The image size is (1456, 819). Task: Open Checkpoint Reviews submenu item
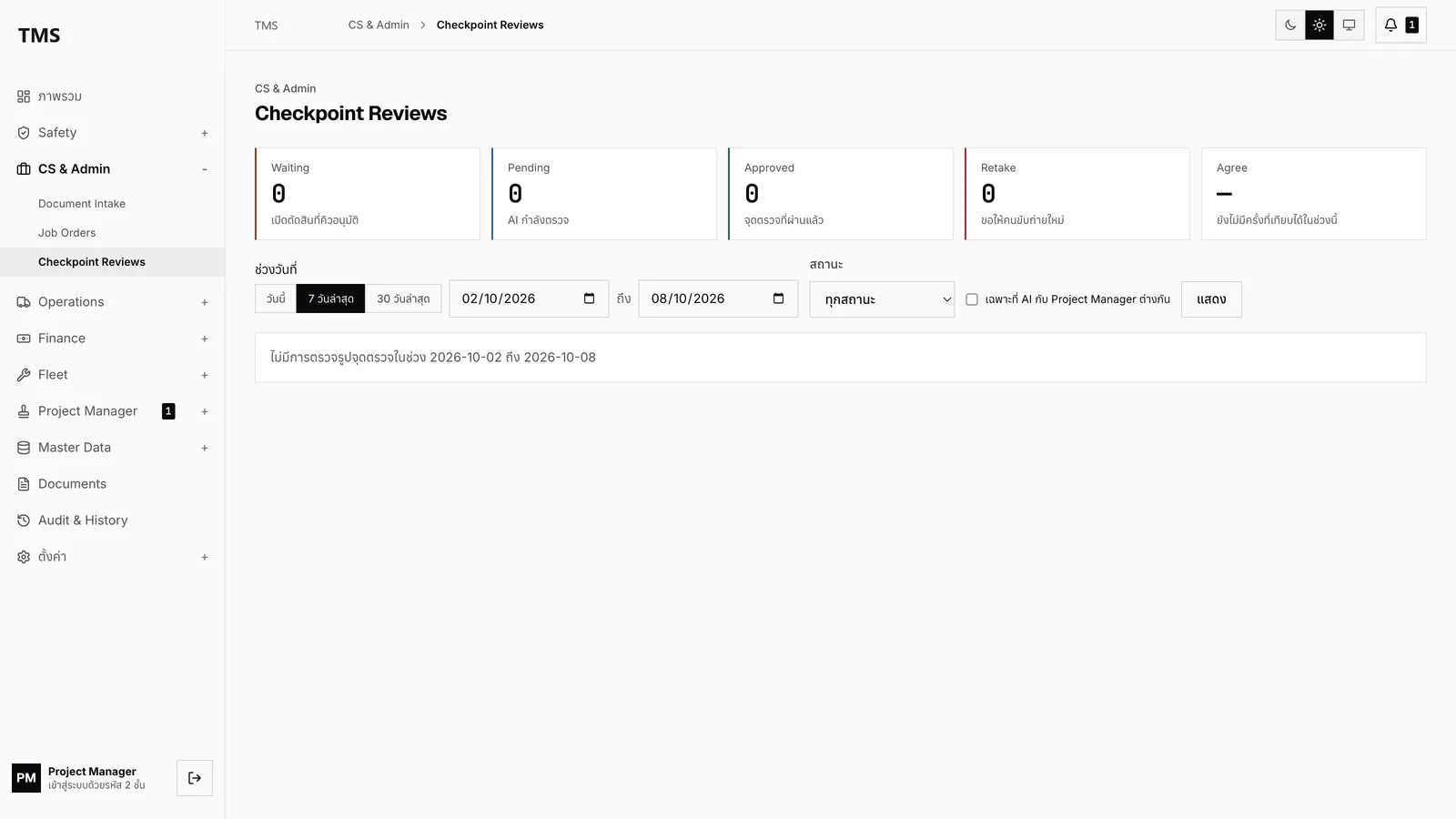point(113,262)
